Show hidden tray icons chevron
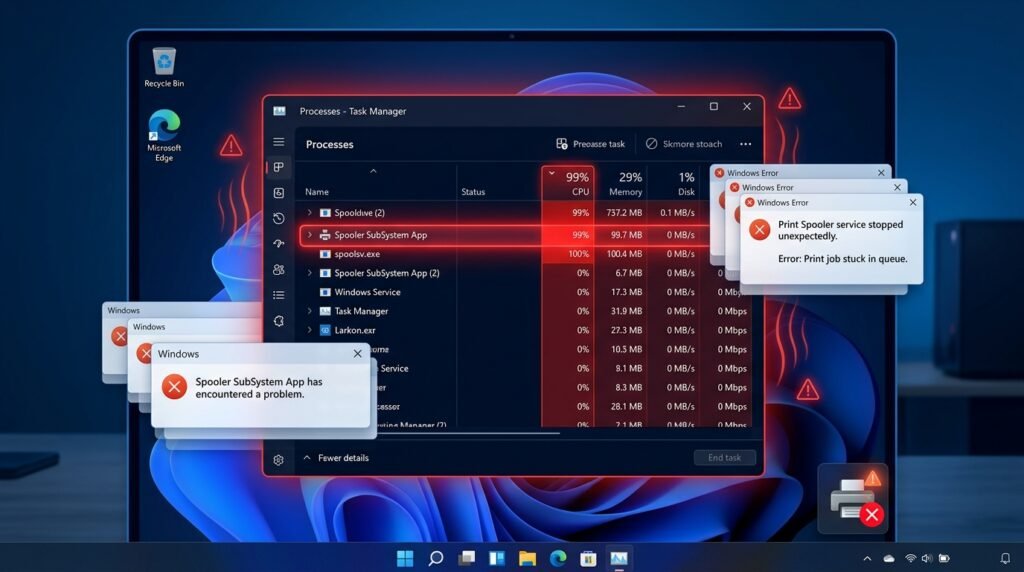Screen dimensions: 1024x572 tap(867, 558)
